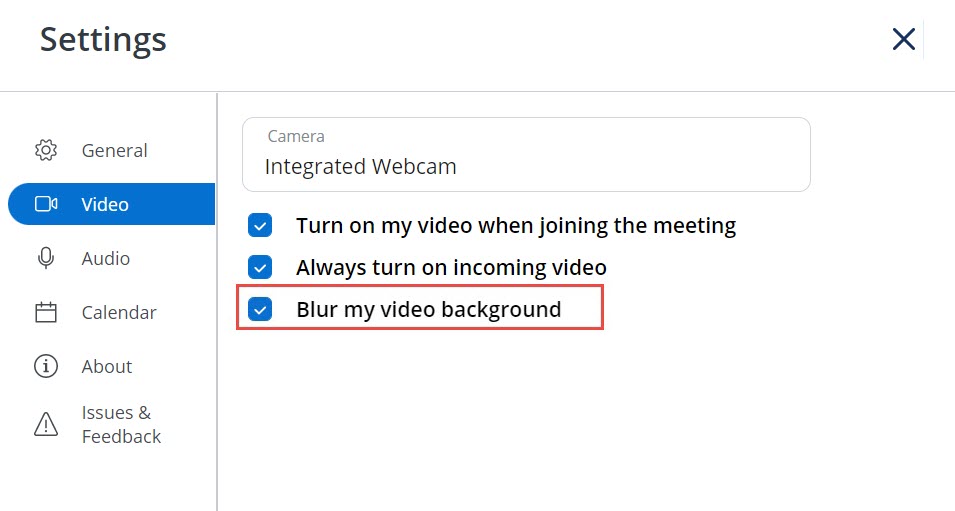Open Issues & Feedback section
The height and width of the screenshot is (511, 955).
[111, 425]
